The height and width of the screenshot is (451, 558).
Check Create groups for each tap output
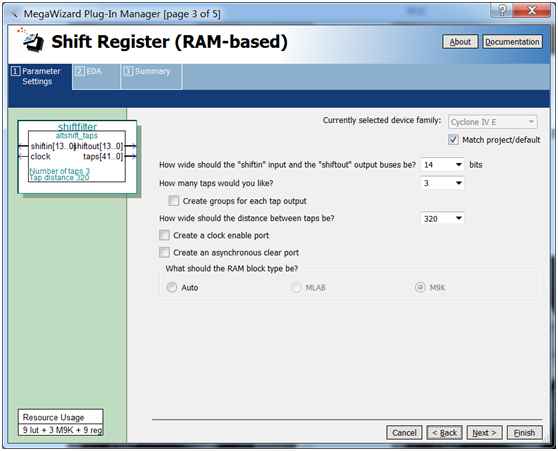(174, 201)
